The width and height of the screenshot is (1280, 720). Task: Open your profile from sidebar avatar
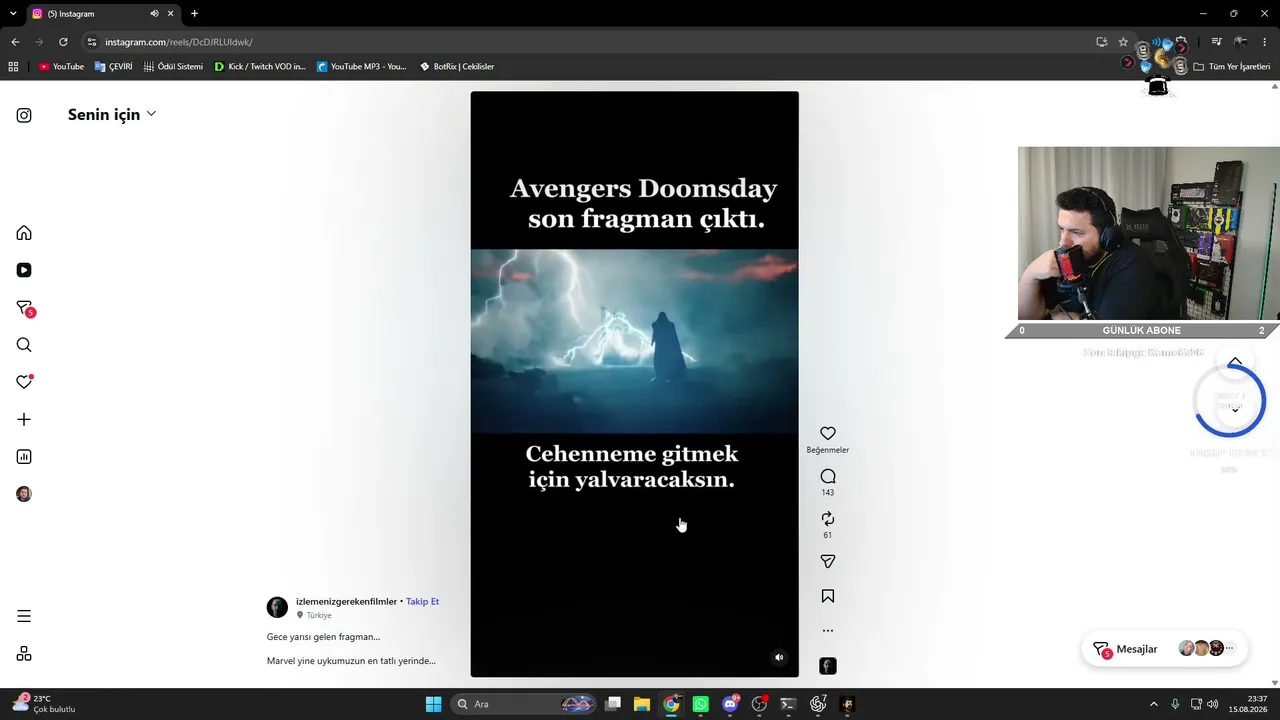click(x=24, y=494)
